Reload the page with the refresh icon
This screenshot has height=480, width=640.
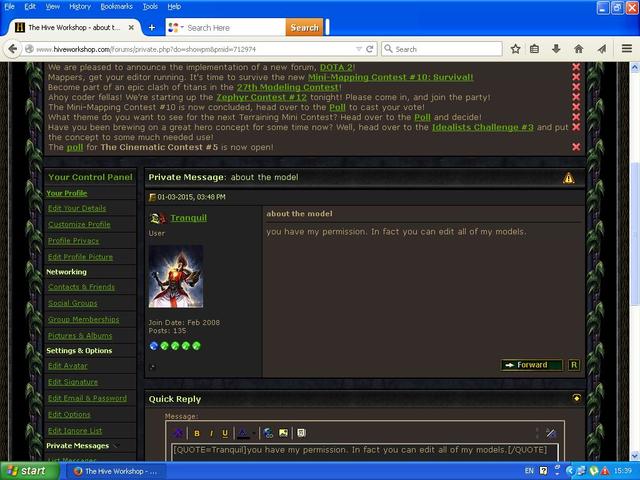pyautogui.click(x=370, y=49)
